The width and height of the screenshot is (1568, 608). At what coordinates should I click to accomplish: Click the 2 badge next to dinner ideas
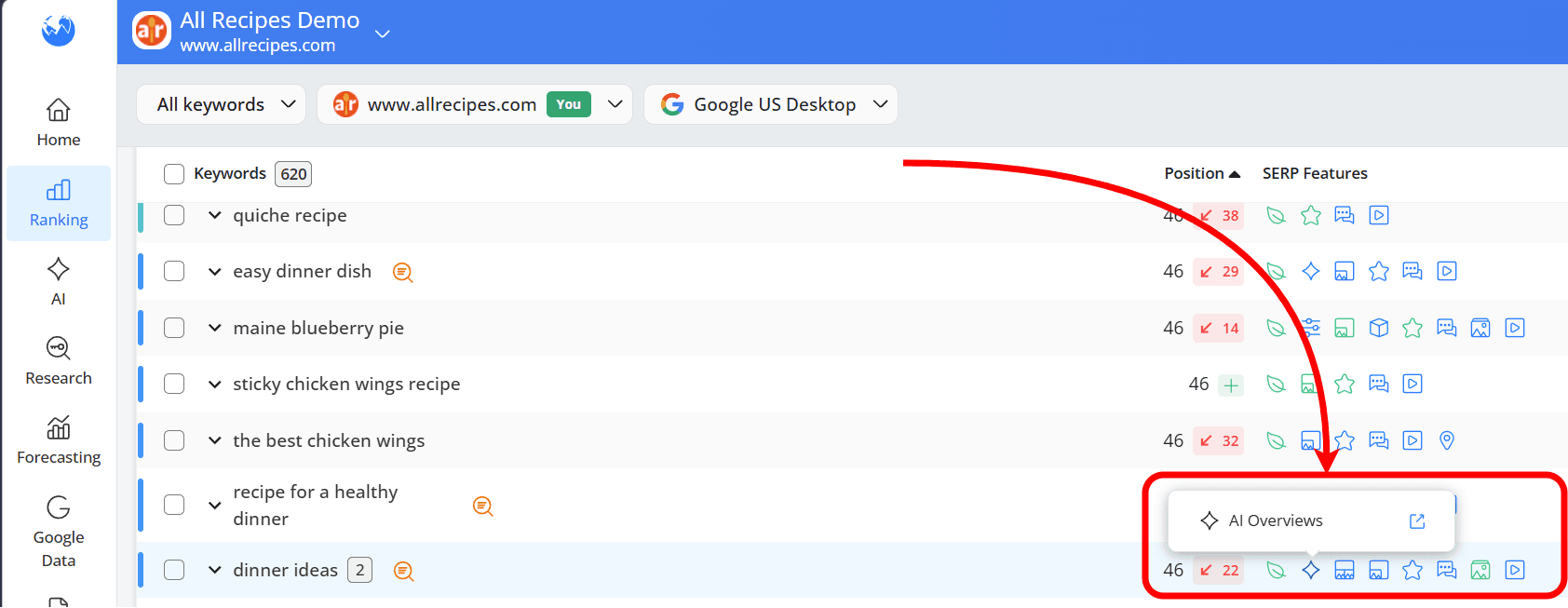click(359, 570)
